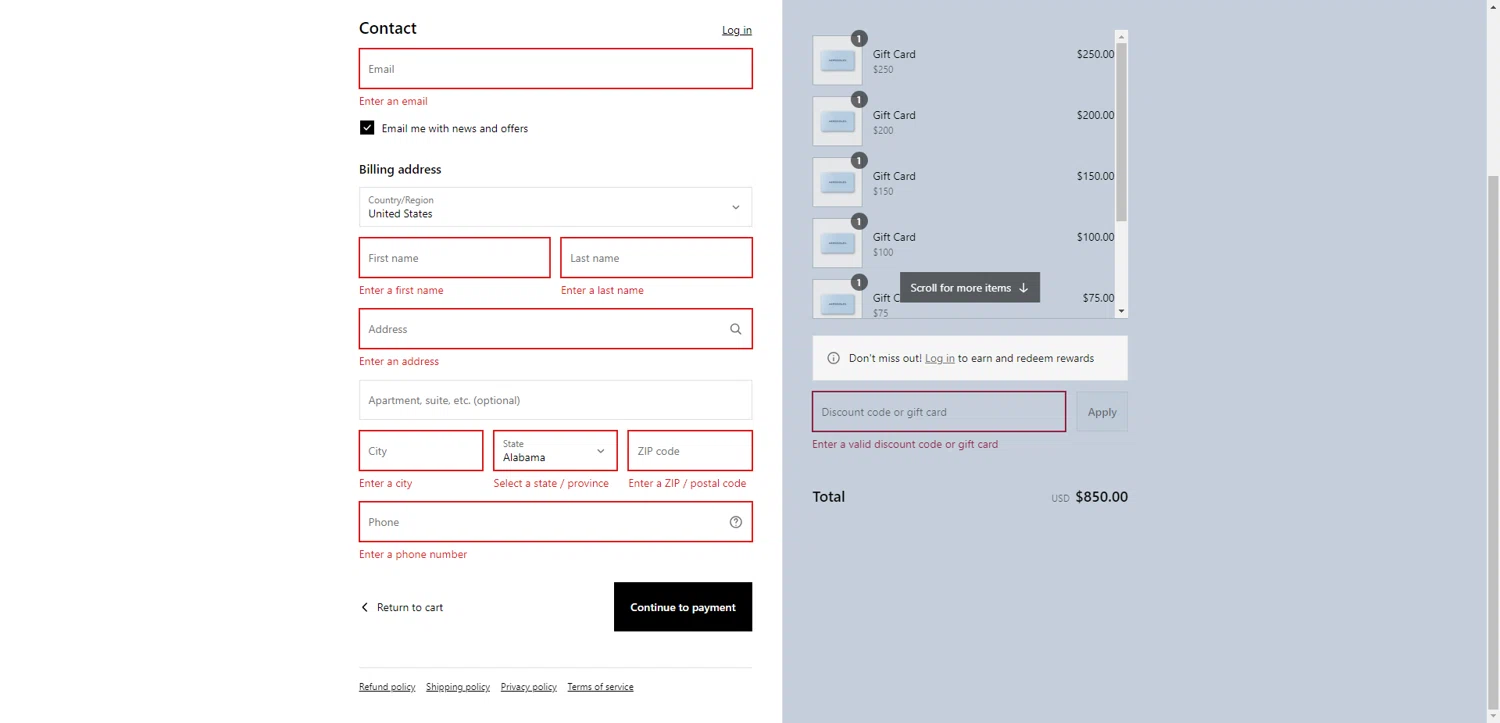1500x723 pixels.
Task: Click the $200.00 price text
Action: point(1095,115)
